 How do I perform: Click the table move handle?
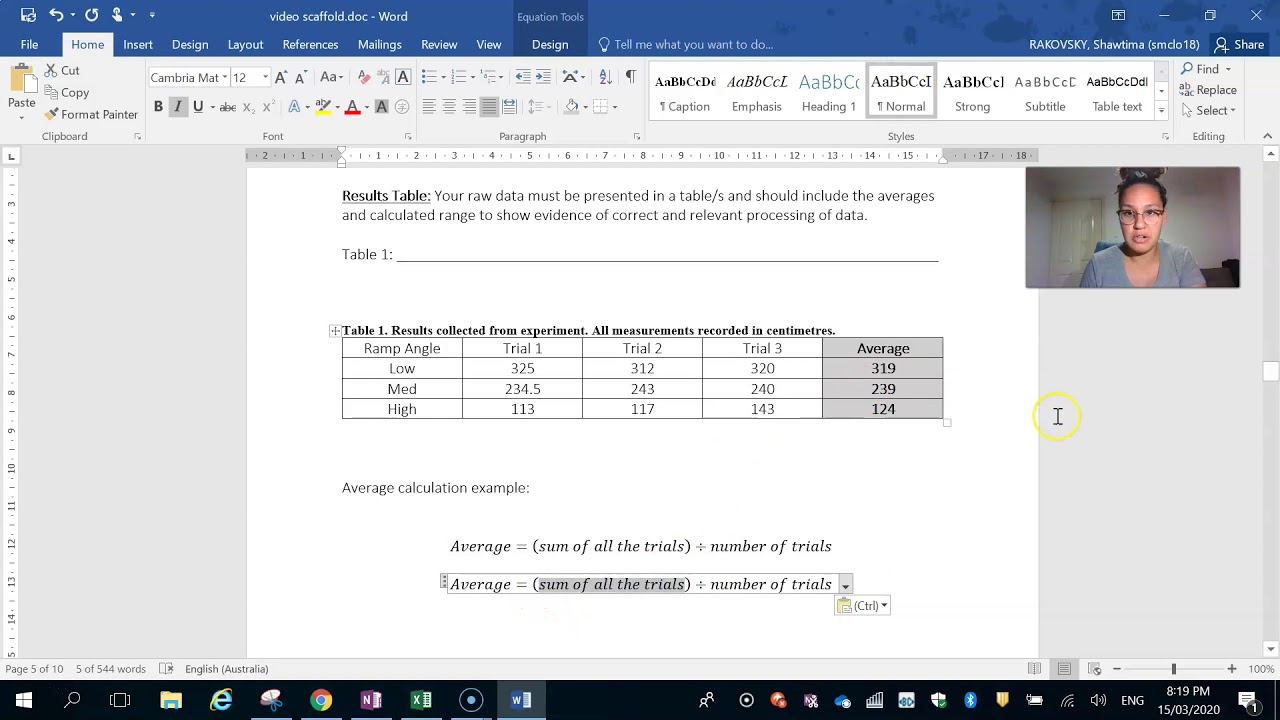click(x=335, y=331)
